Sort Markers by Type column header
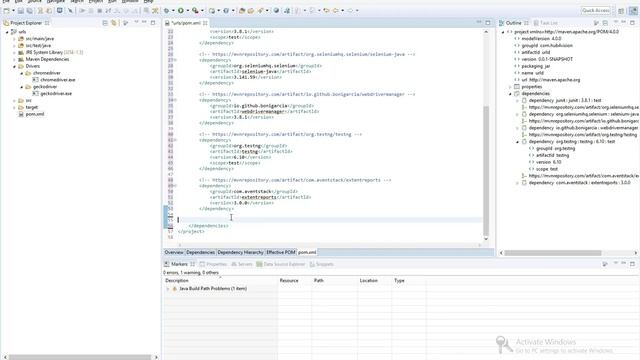Viewport: 640px width, 360px height. point(408,281)
